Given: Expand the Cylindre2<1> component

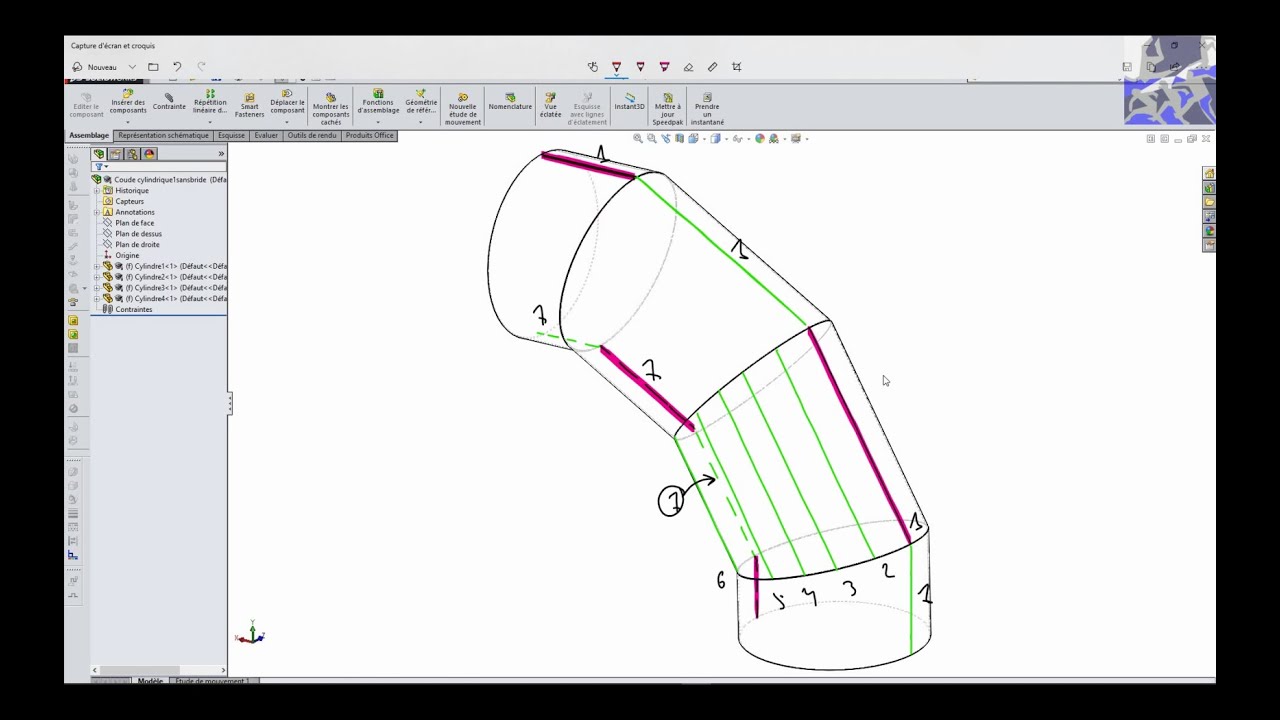Looking at the screenshot, I should click(97, 277).
